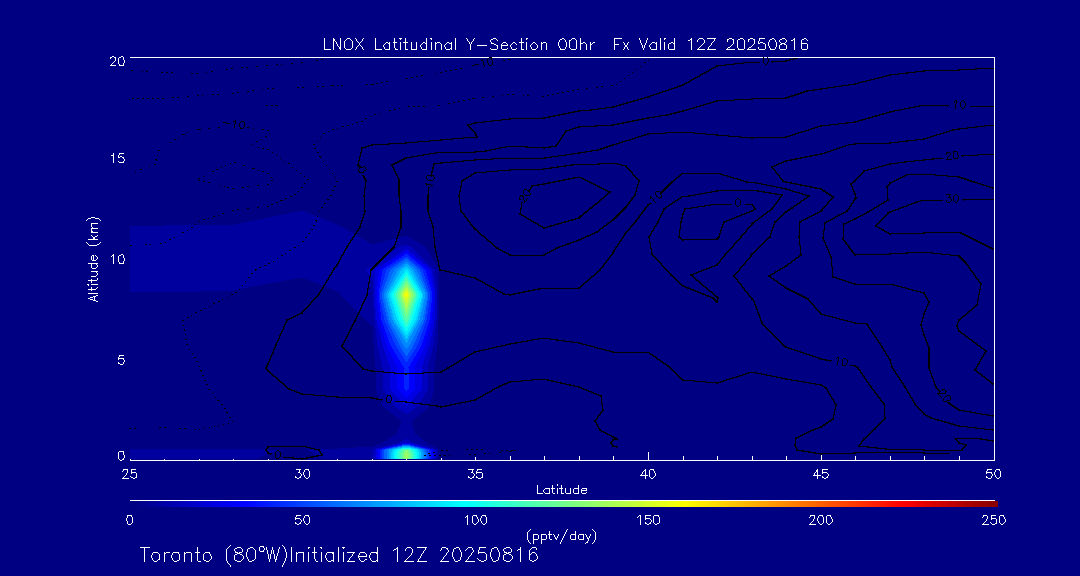
Task: Click the latitude axis tick label "35"
Action: click(x=475, y=474)
